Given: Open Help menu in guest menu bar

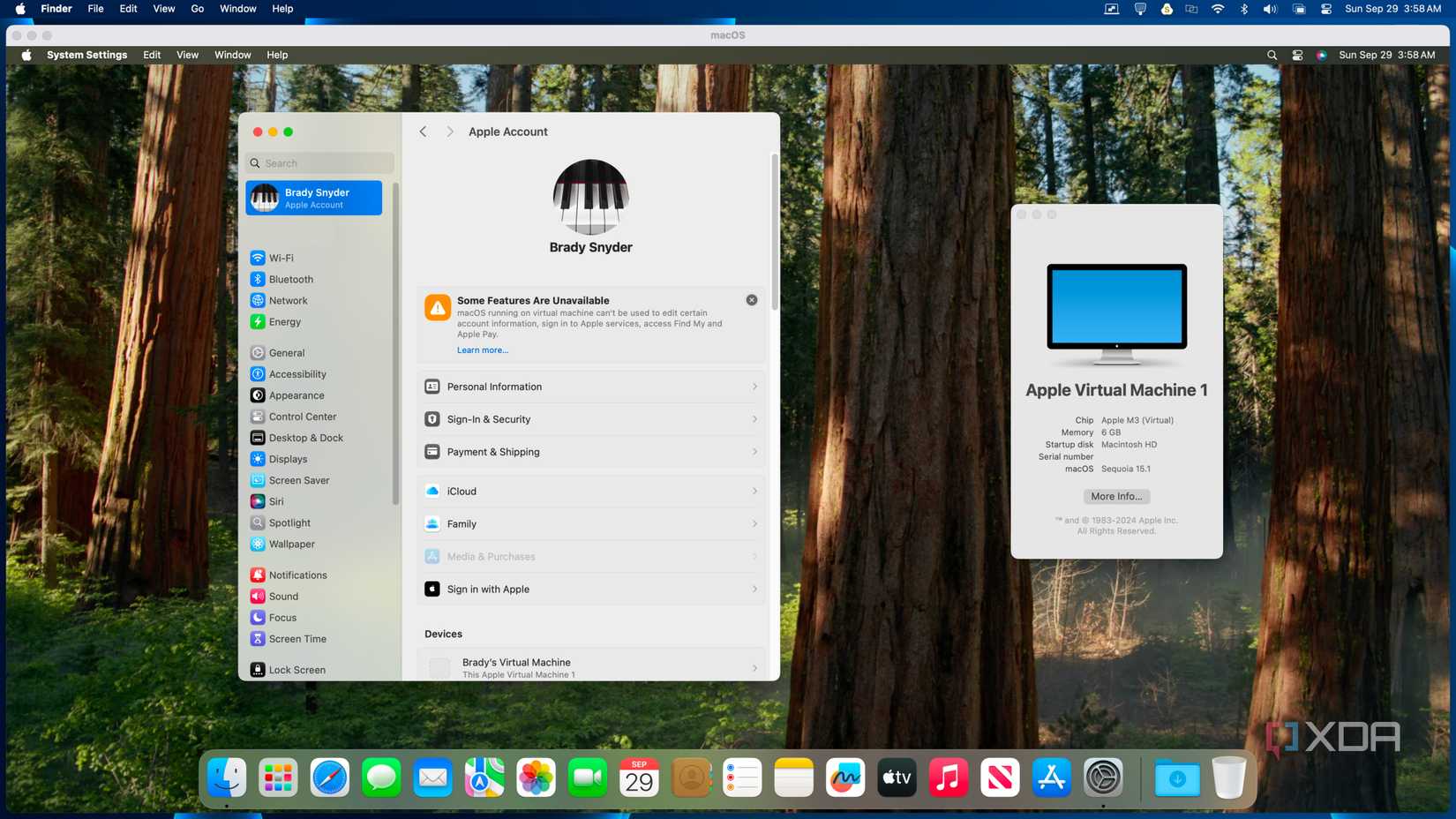Looking at the screenshot, I should 277,55.
